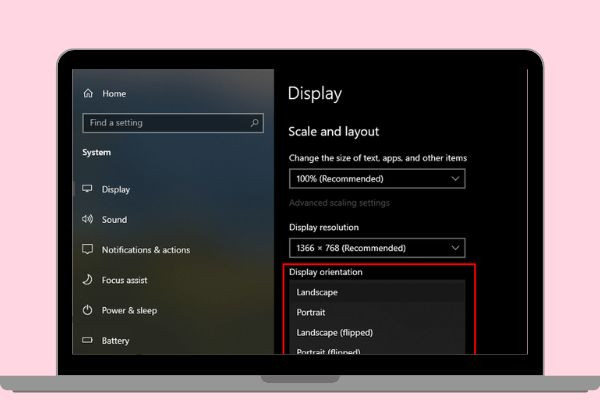Open the 100% (Recommended) scale dropdown
This screenshot has width=600, height=420.
click(x=377, y=179)
